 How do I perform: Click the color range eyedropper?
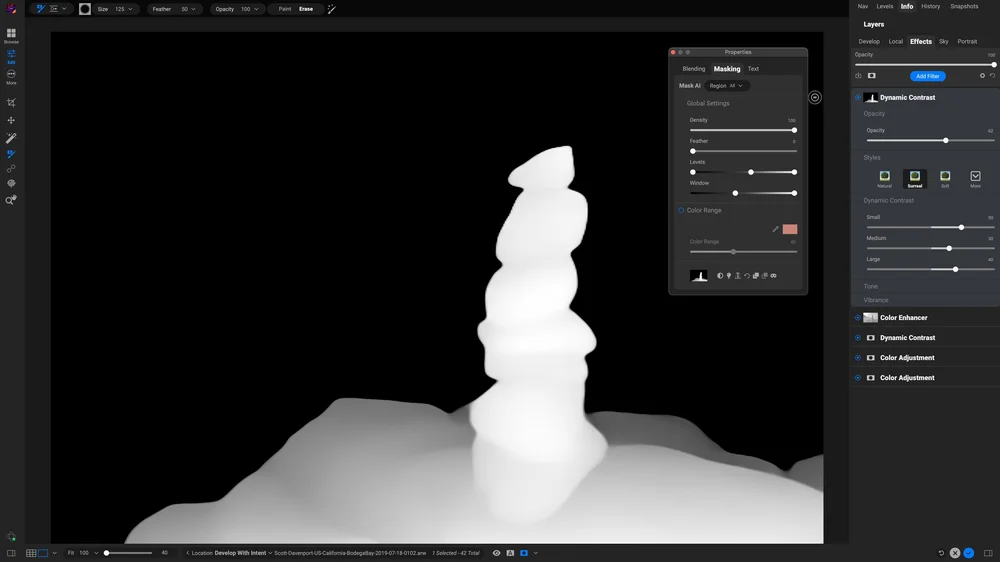776,229
